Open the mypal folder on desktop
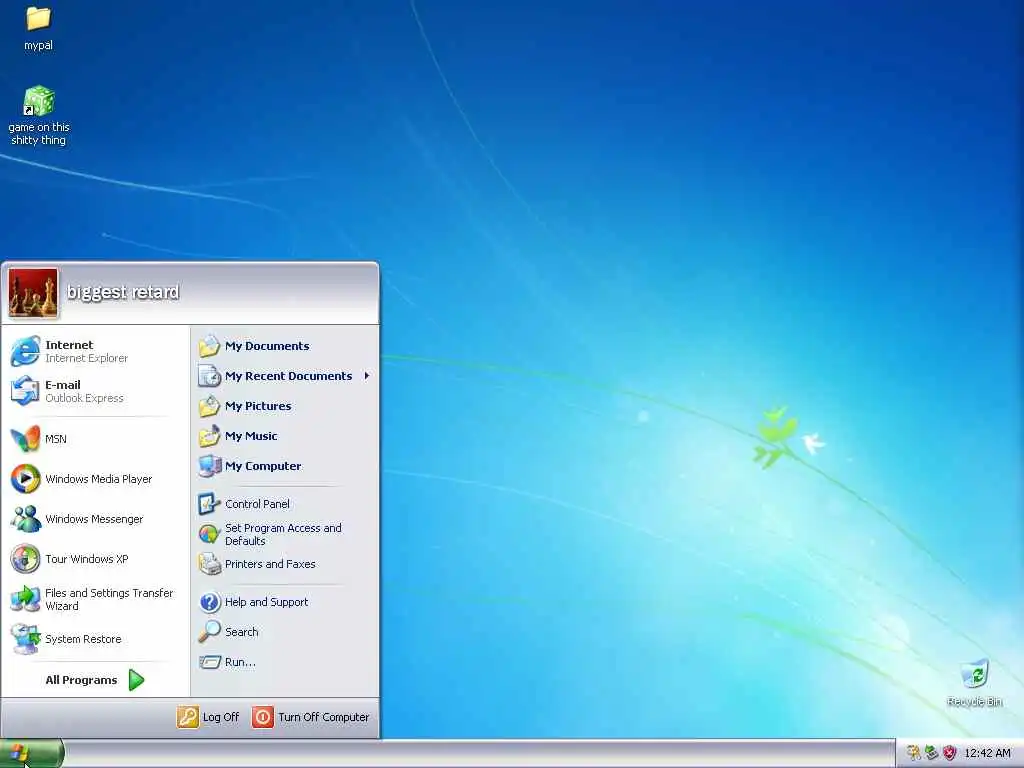The width and height of the screenshot is (1024, 768). pyautogui.click(x=38, y=27)
